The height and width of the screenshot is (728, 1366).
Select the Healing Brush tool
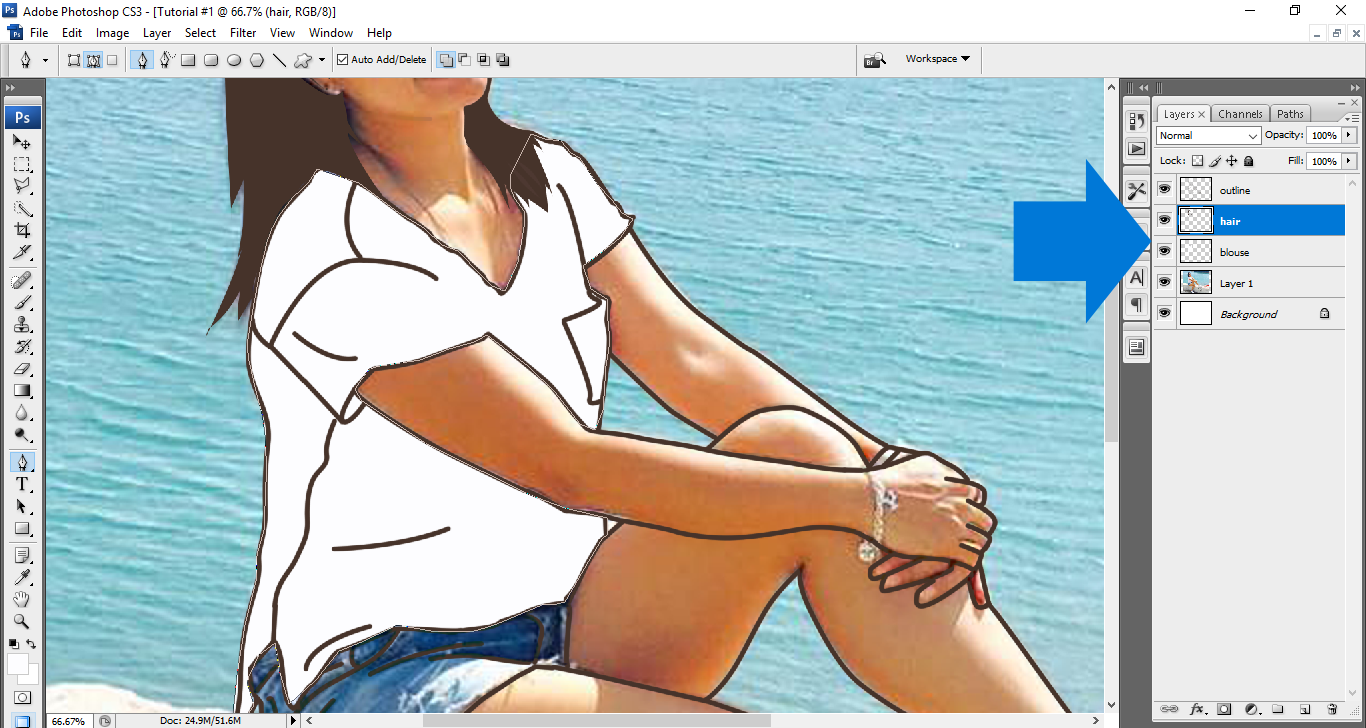pos(22,280)
